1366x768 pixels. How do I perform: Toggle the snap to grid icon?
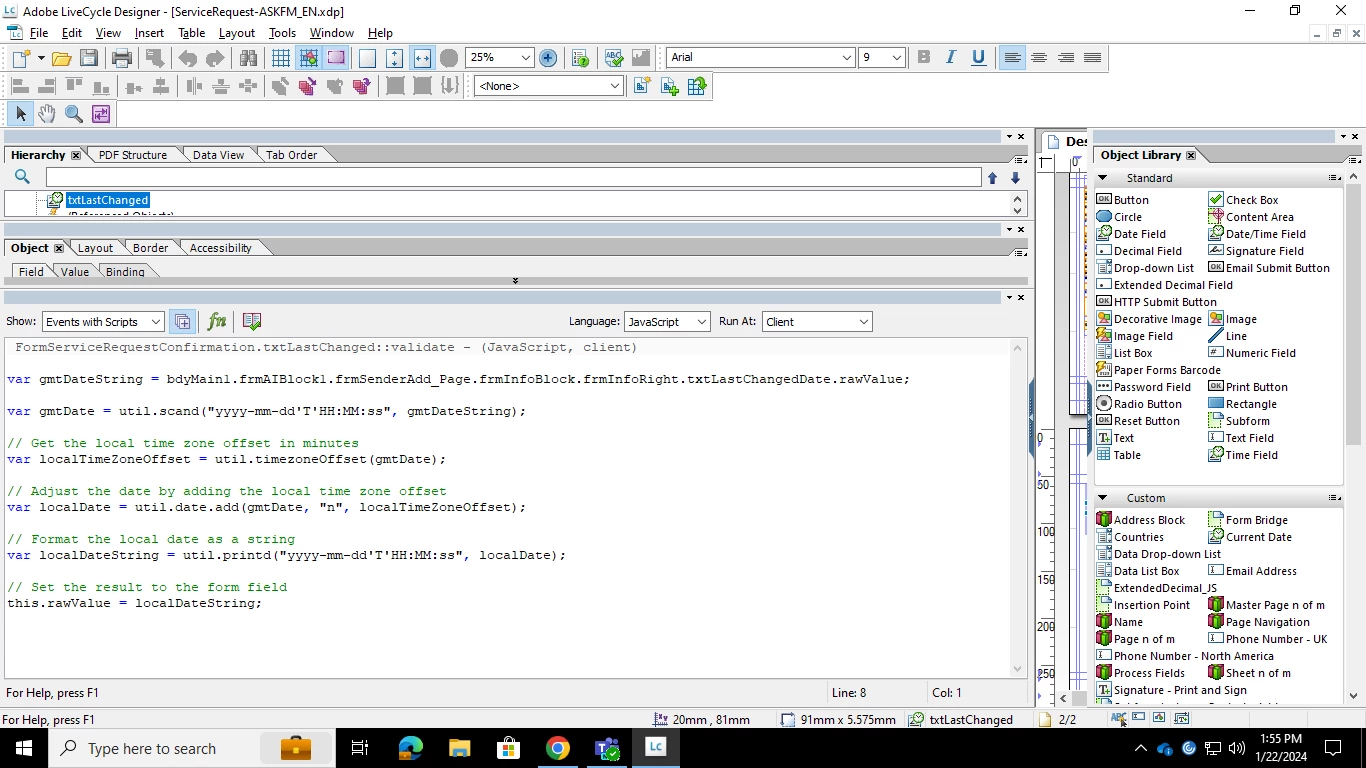(x=308, y=58)
